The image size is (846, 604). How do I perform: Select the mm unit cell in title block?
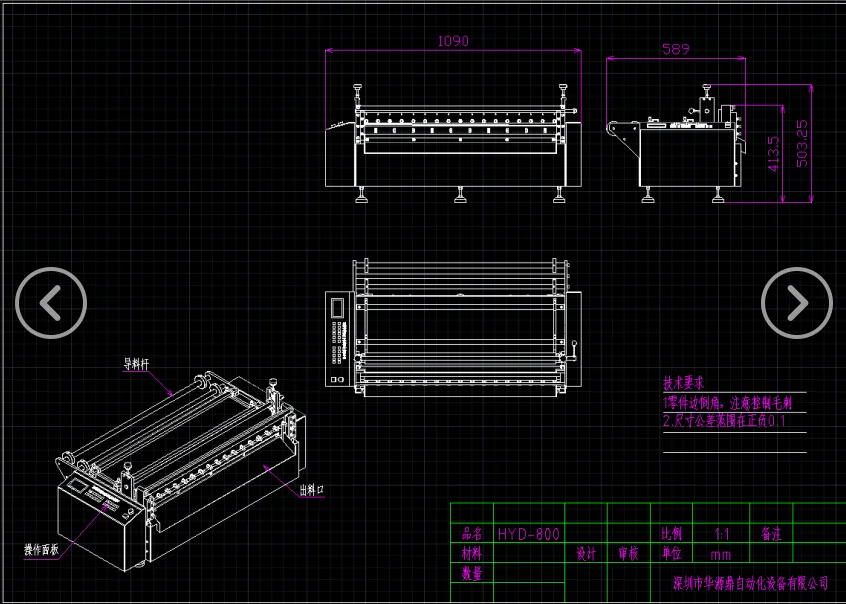720,554
